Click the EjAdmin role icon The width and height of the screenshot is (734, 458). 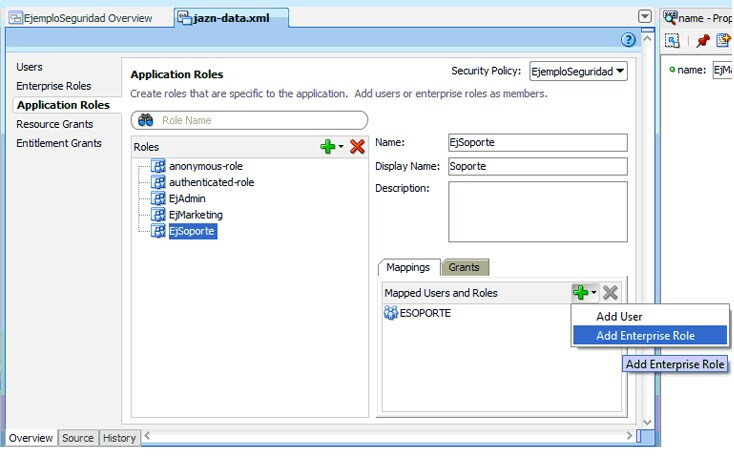pyautogui.click(x=158, y=198)
